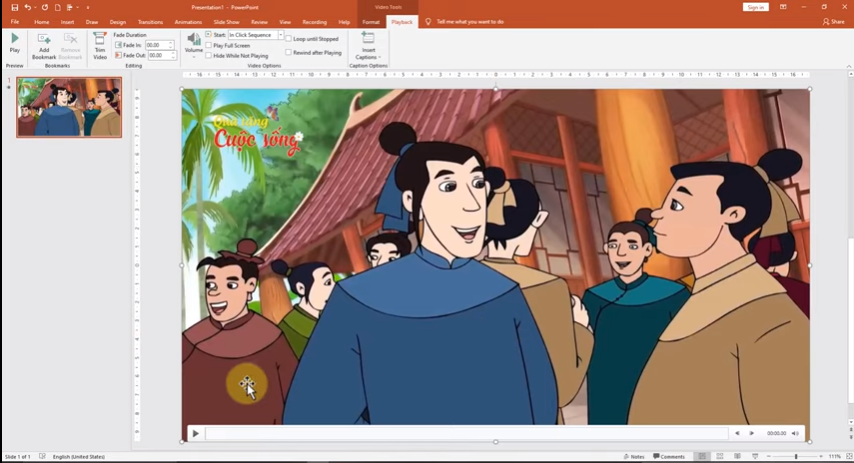
Task: Enable Play Full Screen checkbox
Action: tap(209, 45)
